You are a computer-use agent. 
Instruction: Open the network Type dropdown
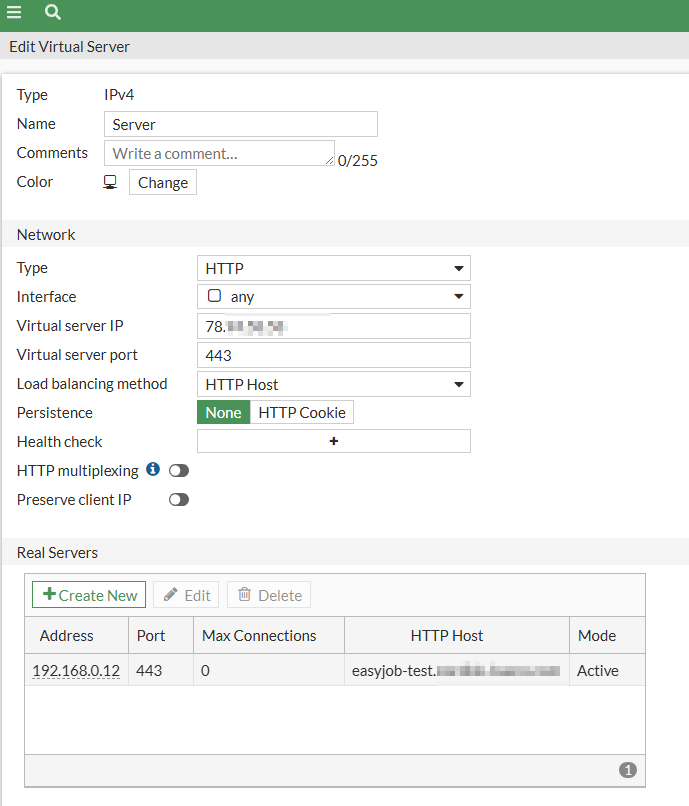[x=333, y=268]
